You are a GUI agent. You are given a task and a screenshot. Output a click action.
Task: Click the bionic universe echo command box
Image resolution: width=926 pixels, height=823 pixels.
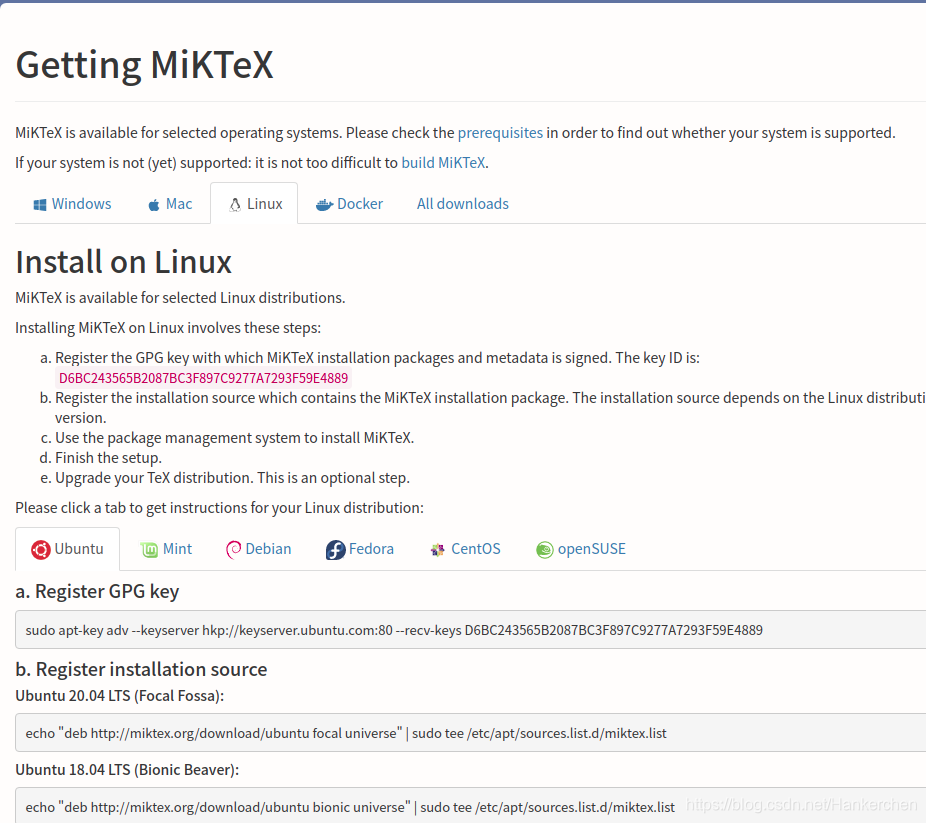[x=470, y=805]
